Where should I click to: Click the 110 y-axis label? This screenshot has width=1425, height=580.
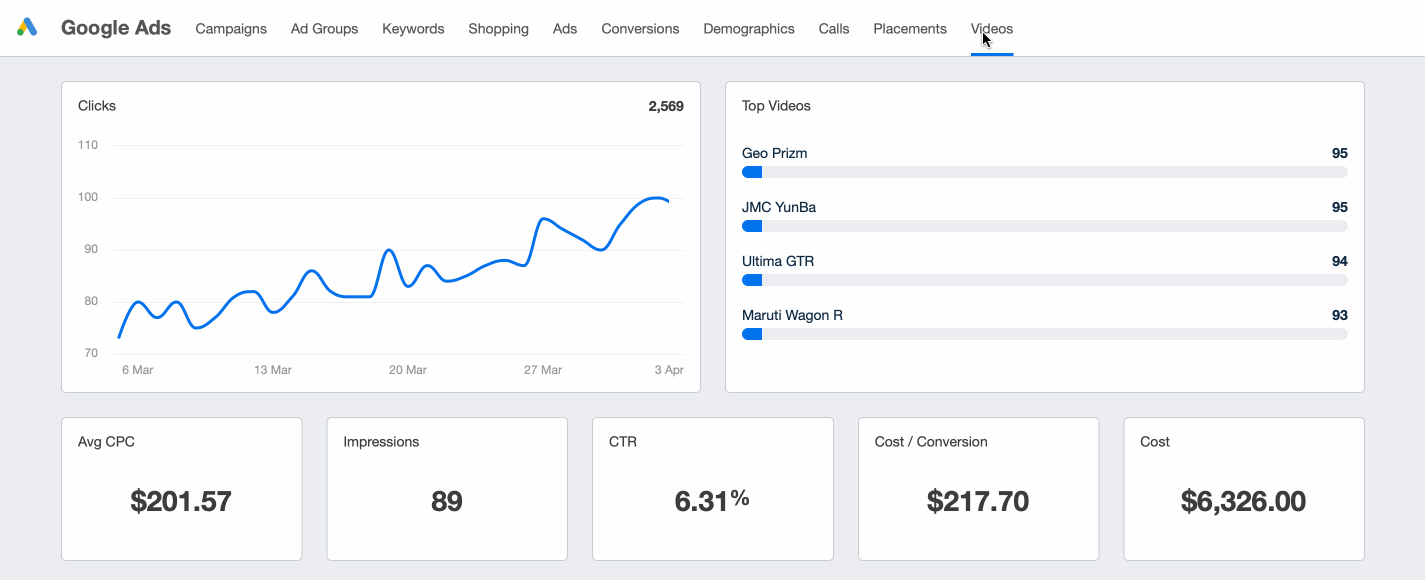[x=88, y=145]
